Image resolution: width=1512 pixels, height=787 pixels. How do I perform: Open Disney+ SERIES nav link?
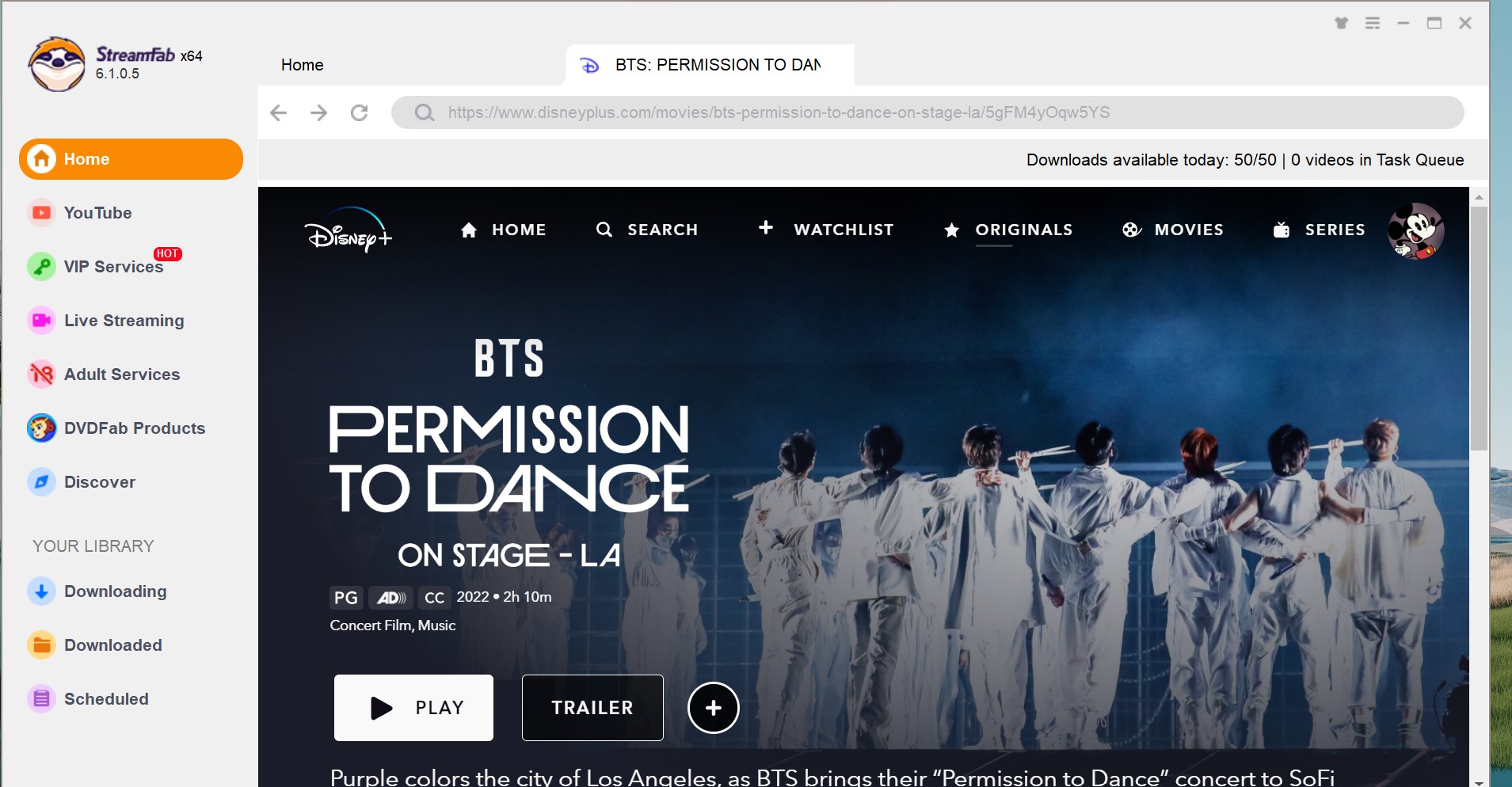(x=1319, y=230)
